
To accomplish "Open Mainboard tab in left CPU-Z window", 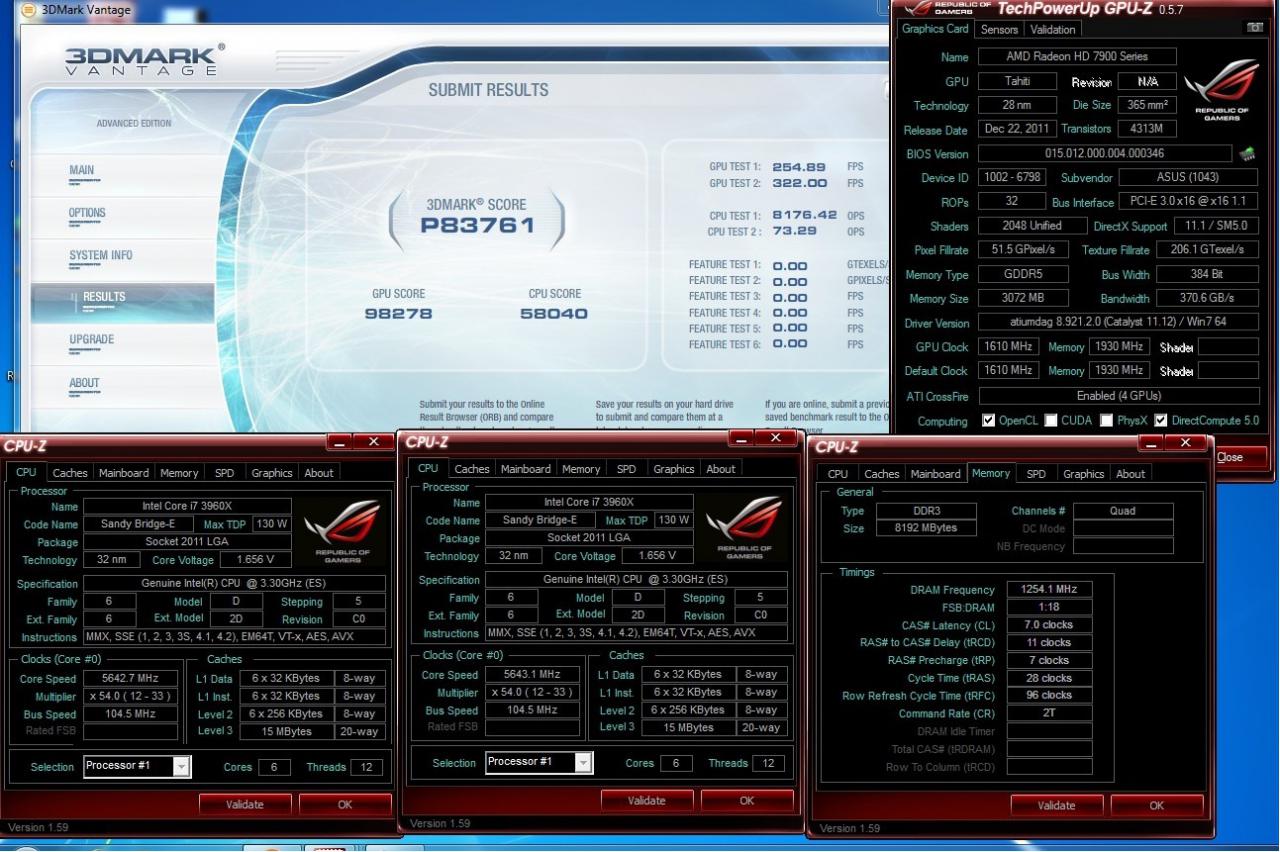I will pyautogui.click(x=124, y=473).
